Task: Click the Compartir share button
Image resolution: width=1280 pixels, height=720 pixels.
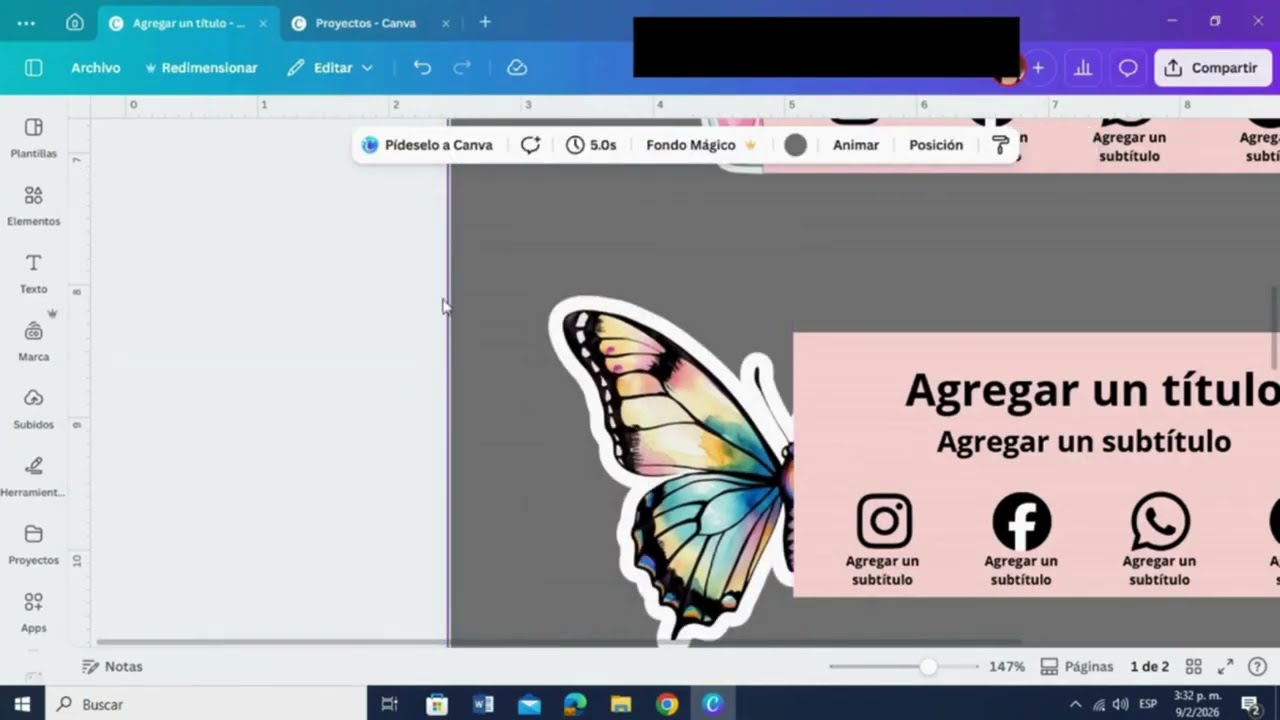Action: tap(1213, 67)
